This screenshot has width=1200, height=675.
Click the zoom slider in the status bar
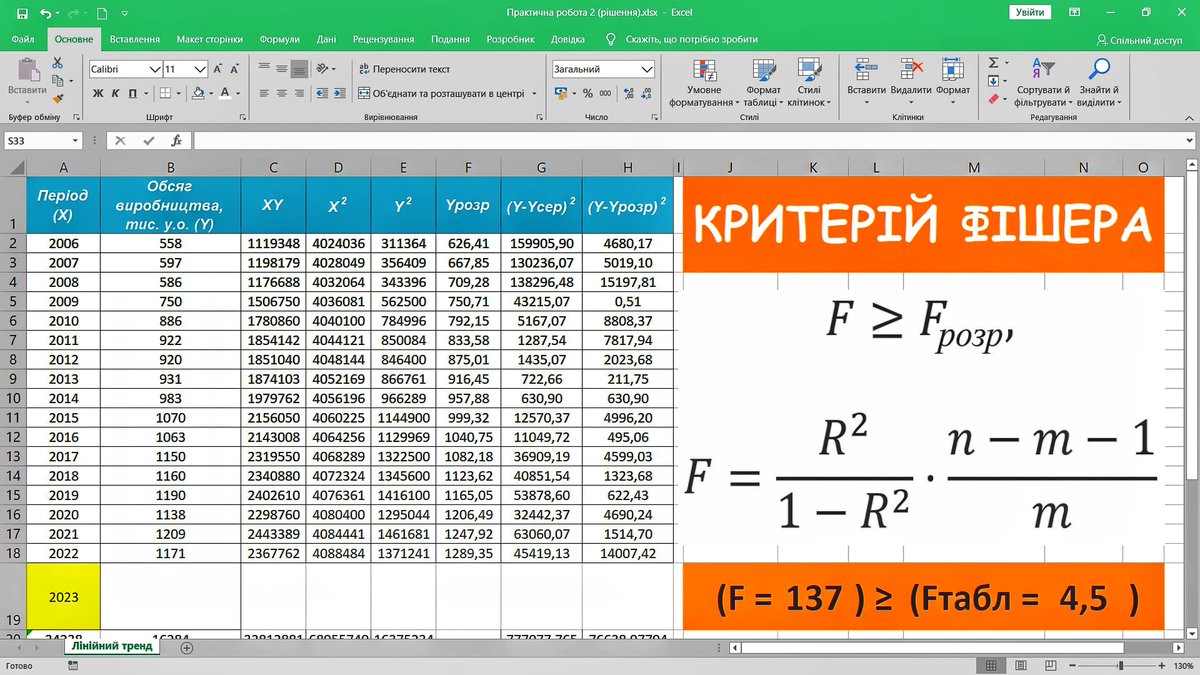tap(1121, 666)
